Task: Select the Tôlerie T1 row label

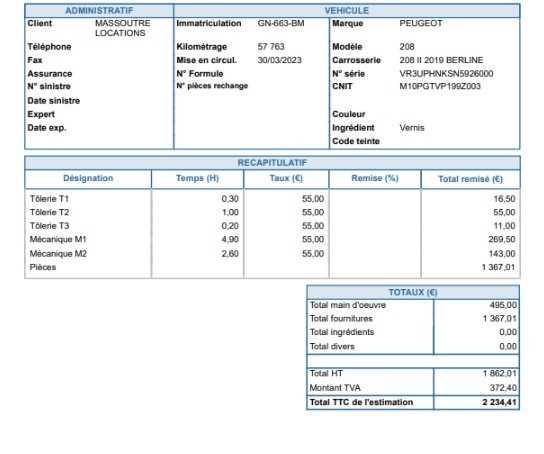Action: [x=49, y=199]
